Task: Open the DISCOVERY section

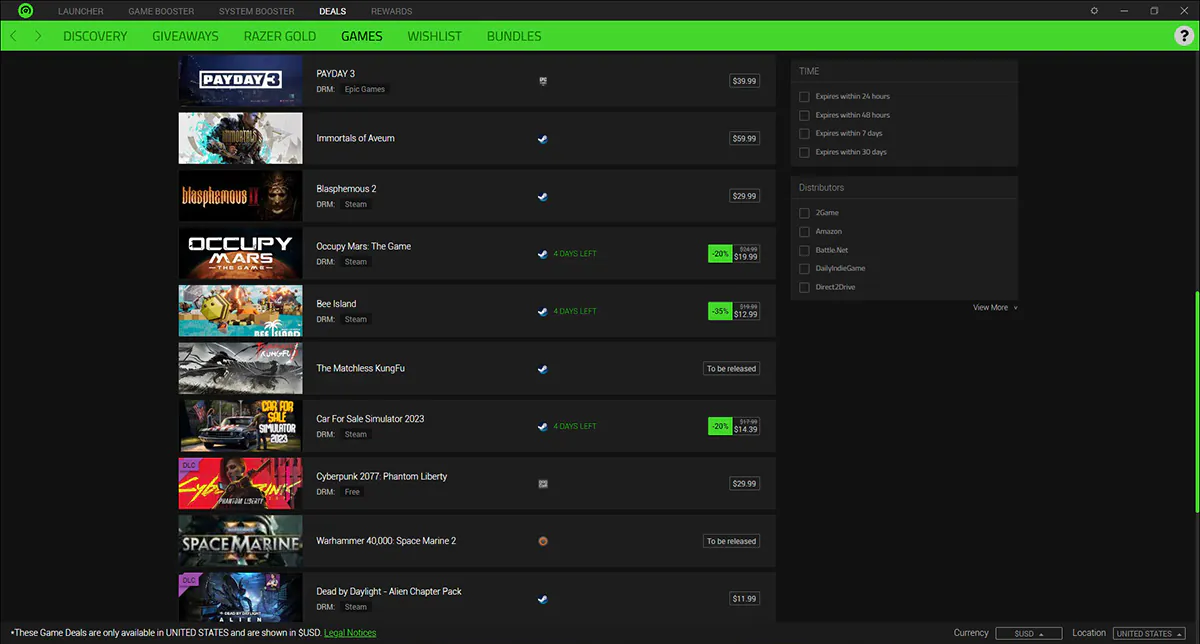Action: 95,36
